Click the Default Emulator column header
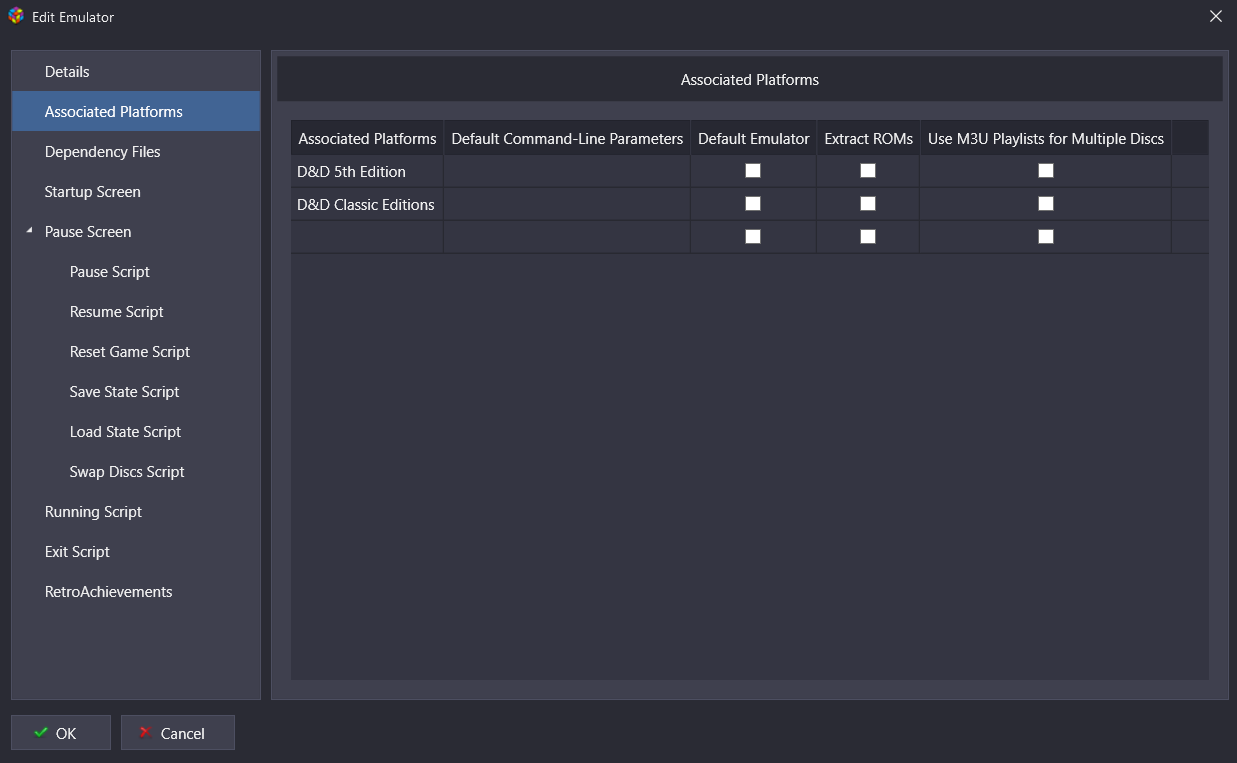The width and height of the screenshot is (1237, 763). coord(753,138)
